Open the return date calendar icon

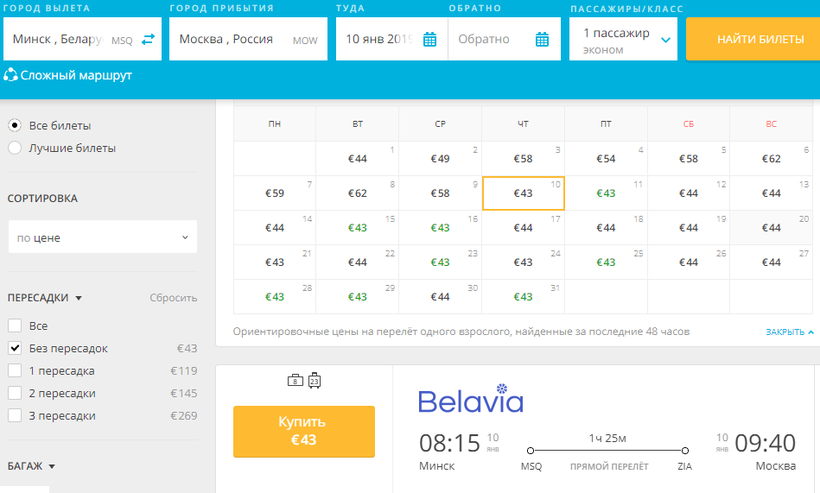(x=541, y=40)
